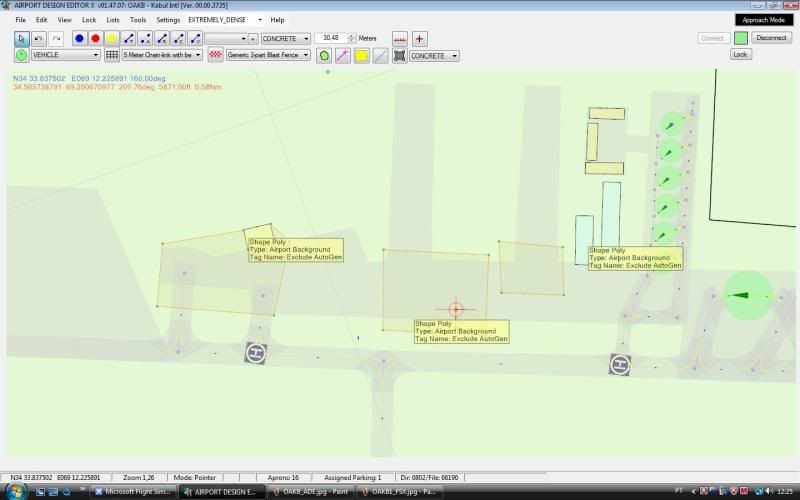Viewport: 800px width, 500px height.
Task: Toggle the Lock button
Action: click(x=740, y=54)
